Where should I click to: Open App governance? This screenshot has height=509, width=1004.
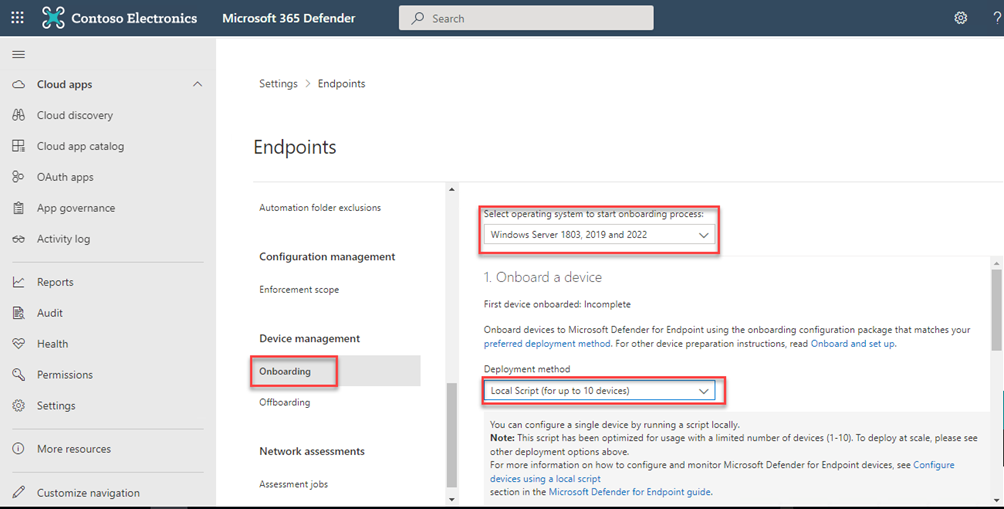pyautogui.click(x=76, y=207)
